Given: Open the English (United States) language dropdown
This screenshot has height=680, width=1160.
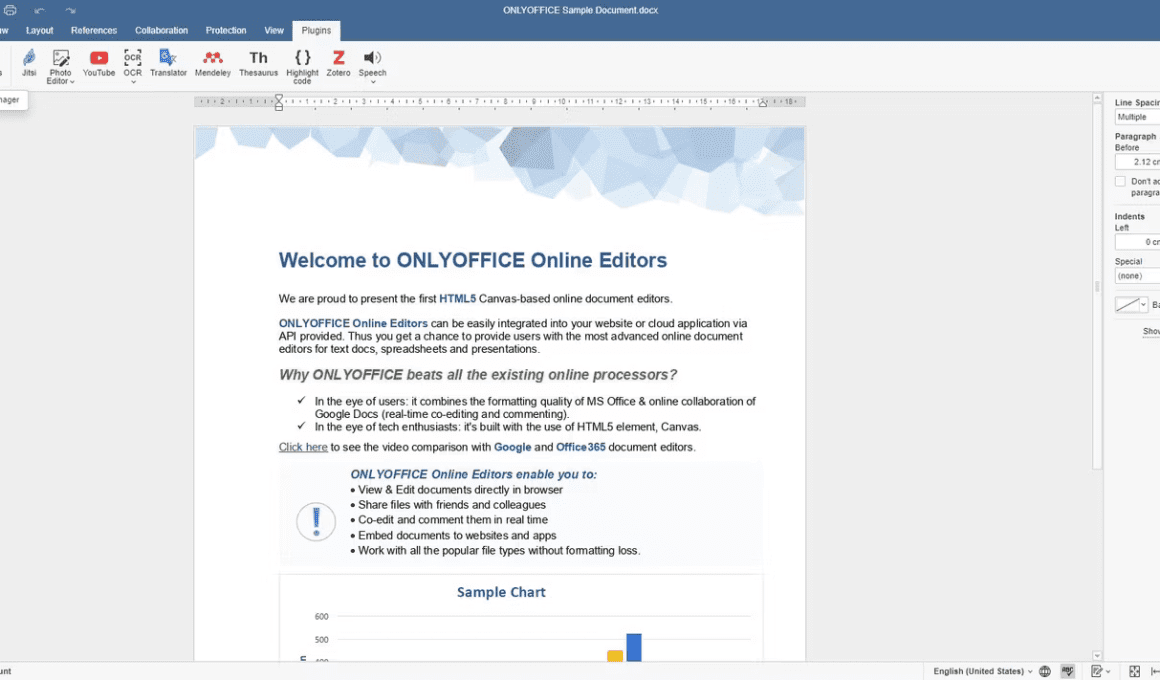Looking at the screenshot, I should click(982, 671).
